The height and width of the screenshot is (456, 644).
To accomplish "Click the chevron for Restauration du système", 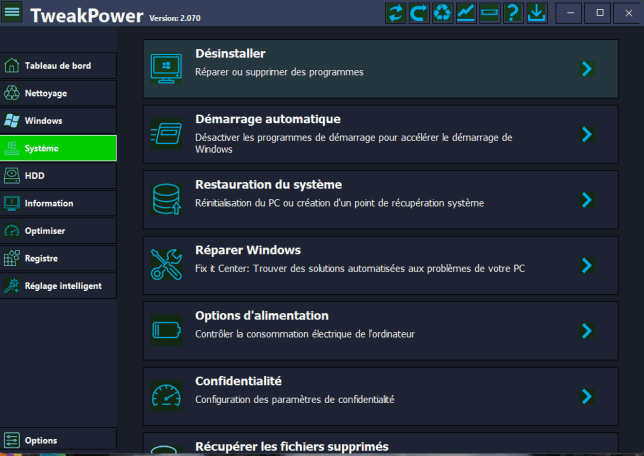I will tap(587, 200).
